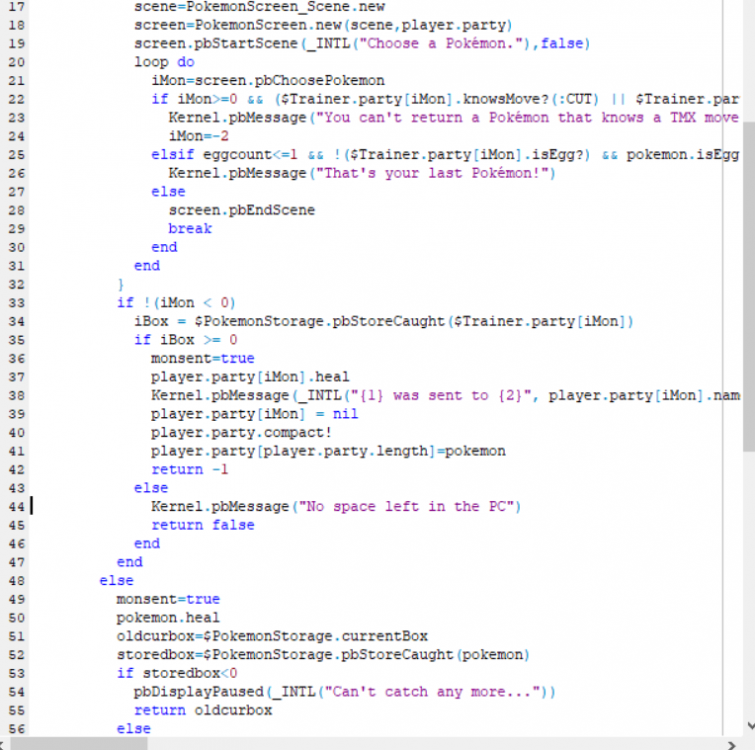Image resolution: width=755 pixels, height=750 pixels.
Task: Click "else" keyword on line 48
Action: pyautogui.click(x=117, y=581)
